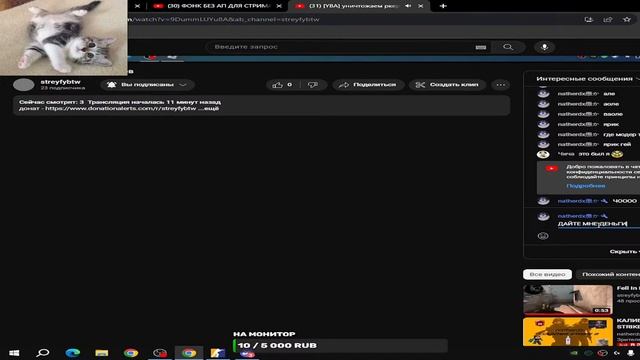Click the Сейчас смотрят: 3 stats text
This screenshot has width=640, height=360.
(x=51, y=102)
